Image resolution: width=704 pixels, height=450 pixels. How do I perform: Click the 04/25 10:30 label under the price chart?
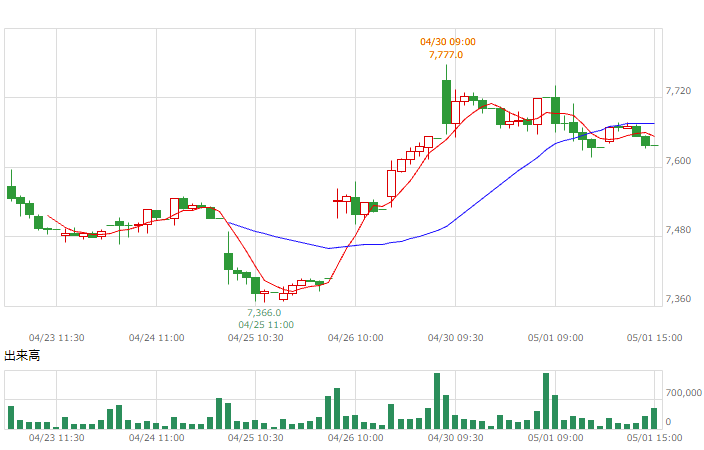click(255, 338)
